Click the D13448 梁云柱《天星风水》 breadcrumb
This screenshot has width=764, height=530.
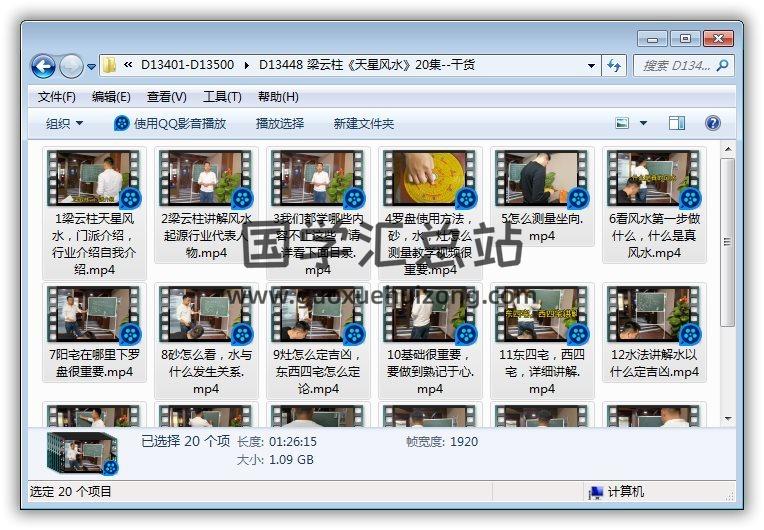pos(366,65)
